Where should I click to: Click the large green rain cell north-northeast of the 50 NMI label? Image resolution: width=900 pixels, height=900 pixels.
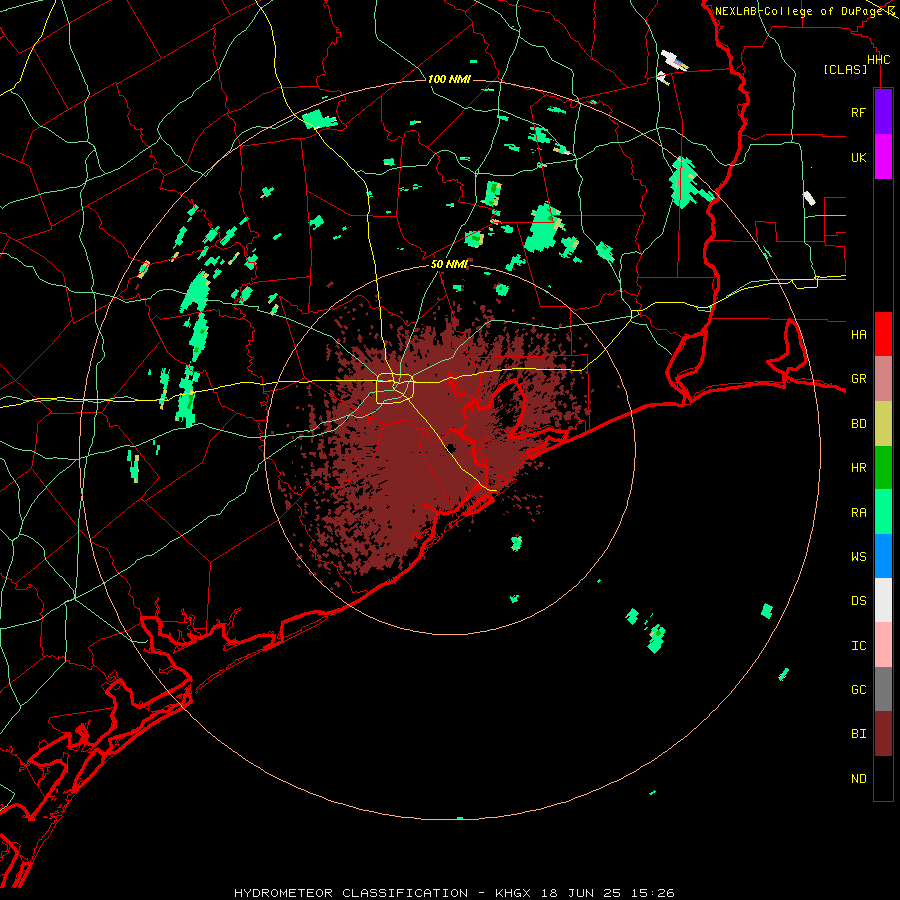coord(543,227)
